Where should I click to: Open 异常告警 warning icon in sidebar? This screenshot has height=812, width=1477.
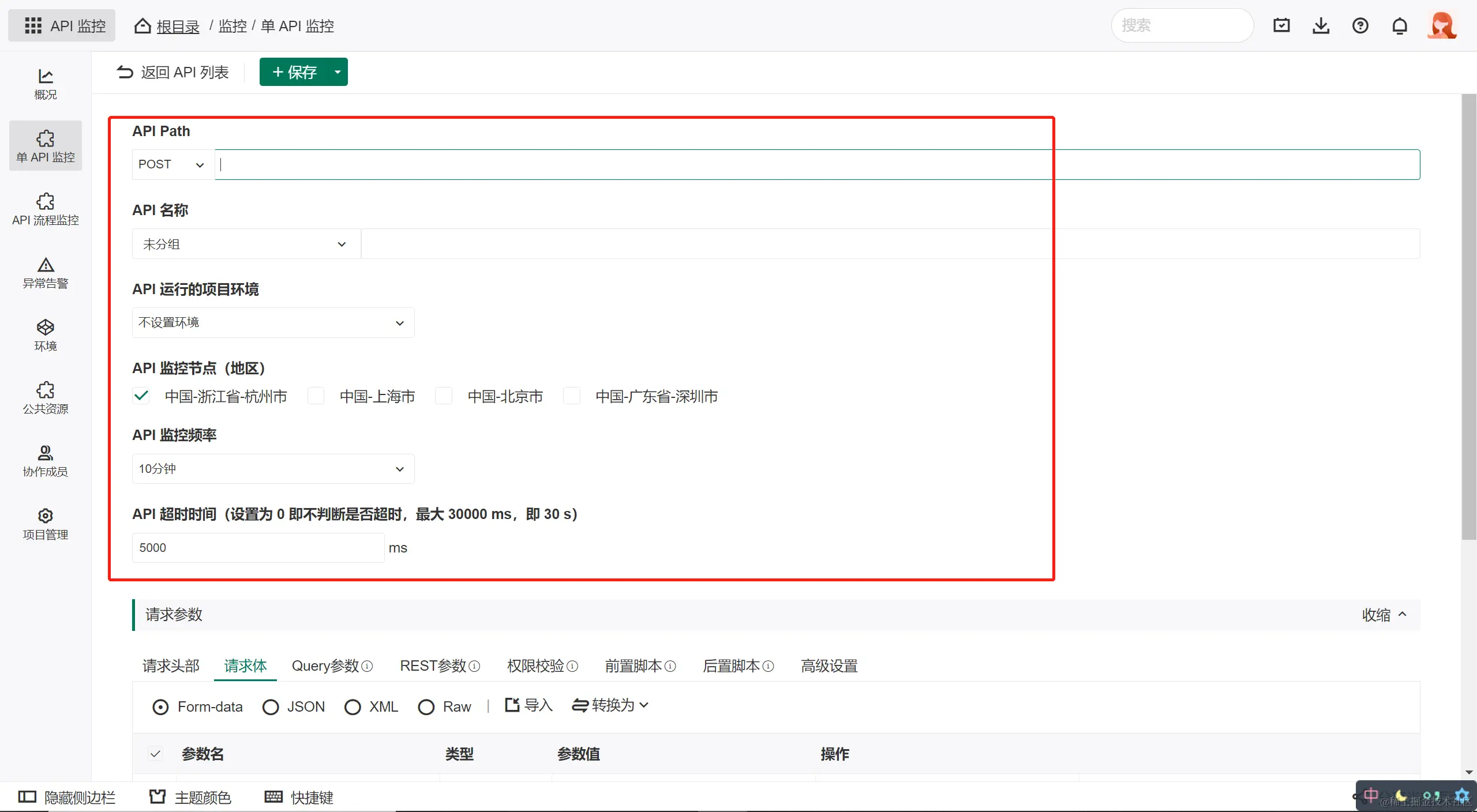[45, 272]
